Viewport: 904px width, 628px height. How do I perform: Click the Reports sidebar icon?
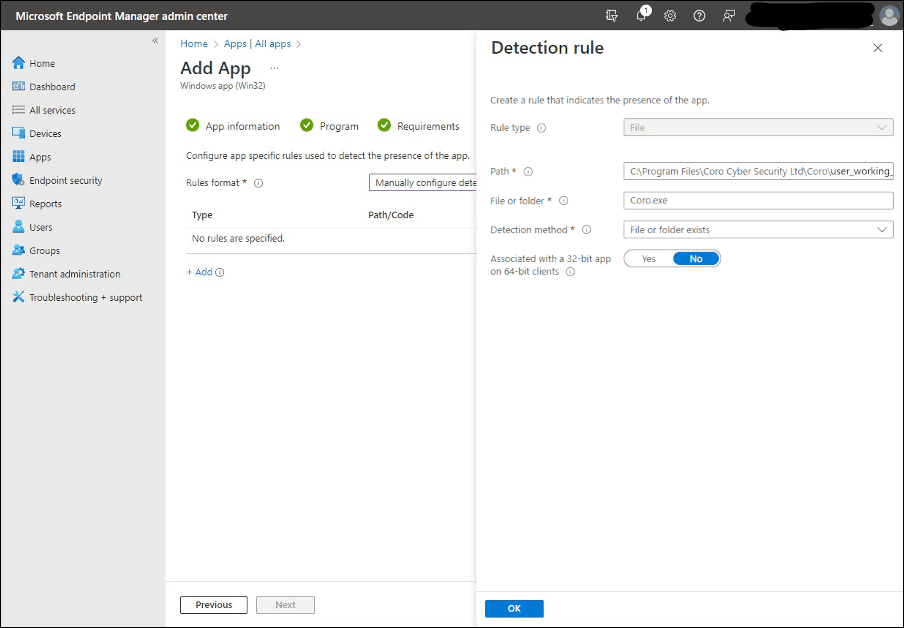click(x=18, y=203)
